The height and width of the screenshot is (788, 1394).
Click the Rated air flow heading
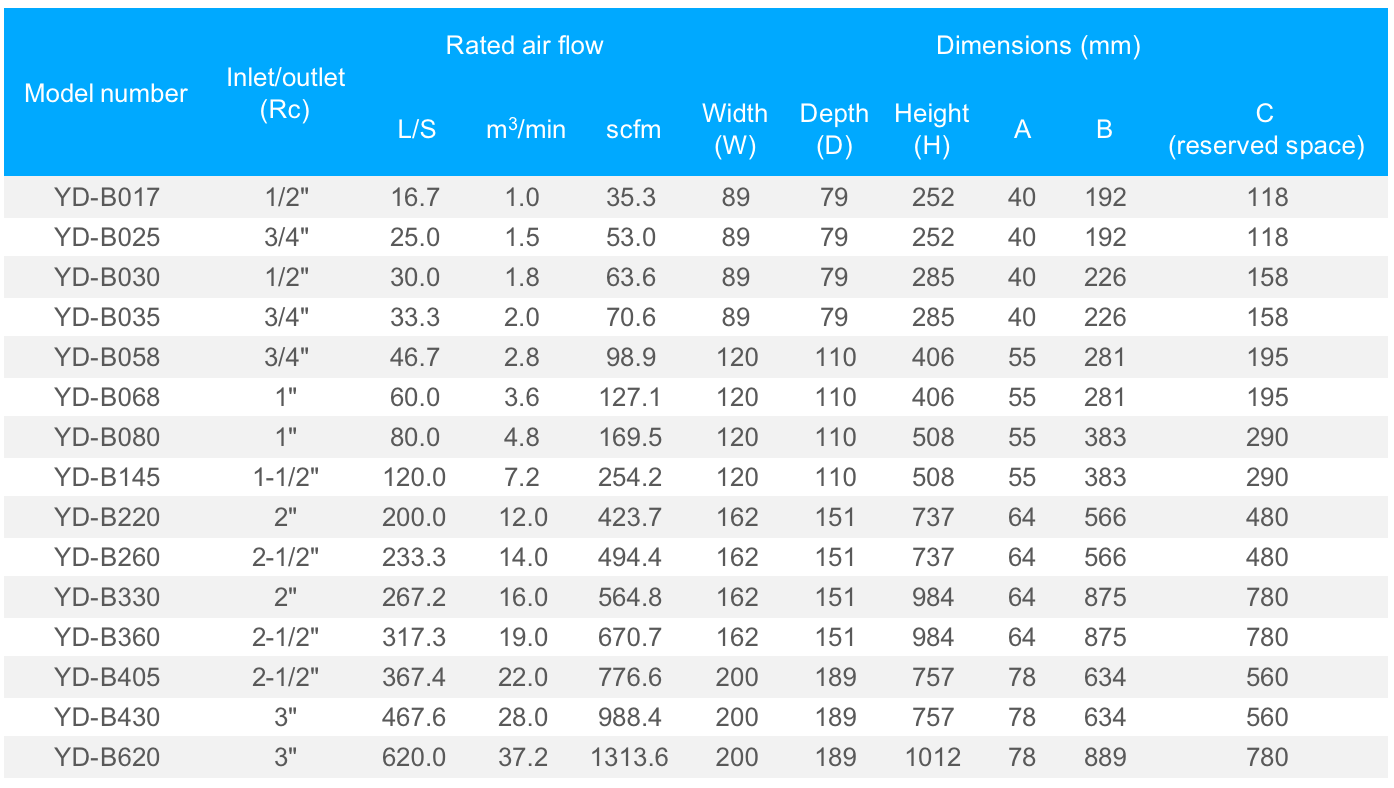pyautogui.click(x=524, y=45)
